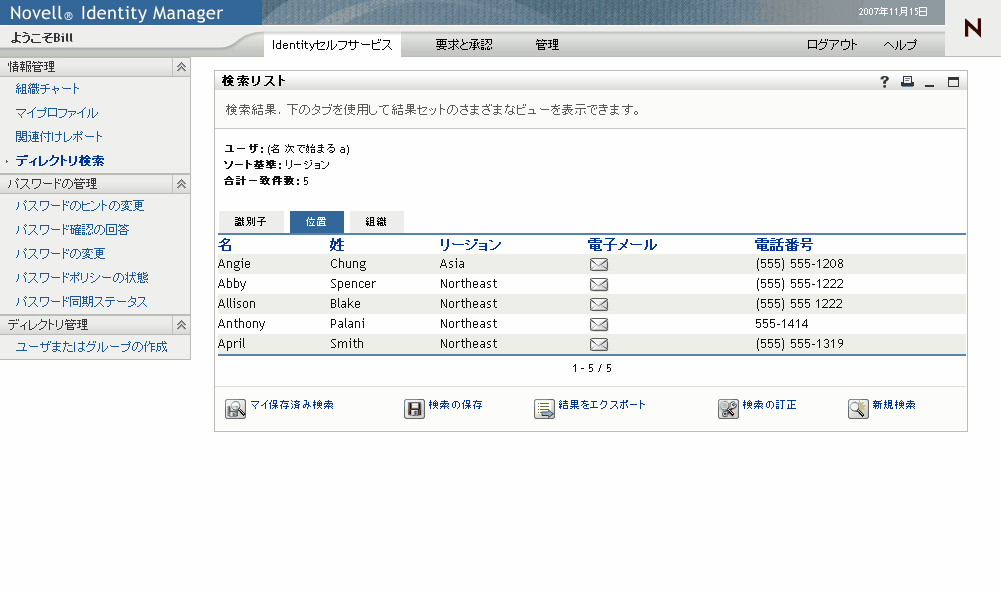The image size is (1001, 592).
Task: Click the 新規検索 magnifier icon
Action: pyautogui.click(x=859, y=409)
